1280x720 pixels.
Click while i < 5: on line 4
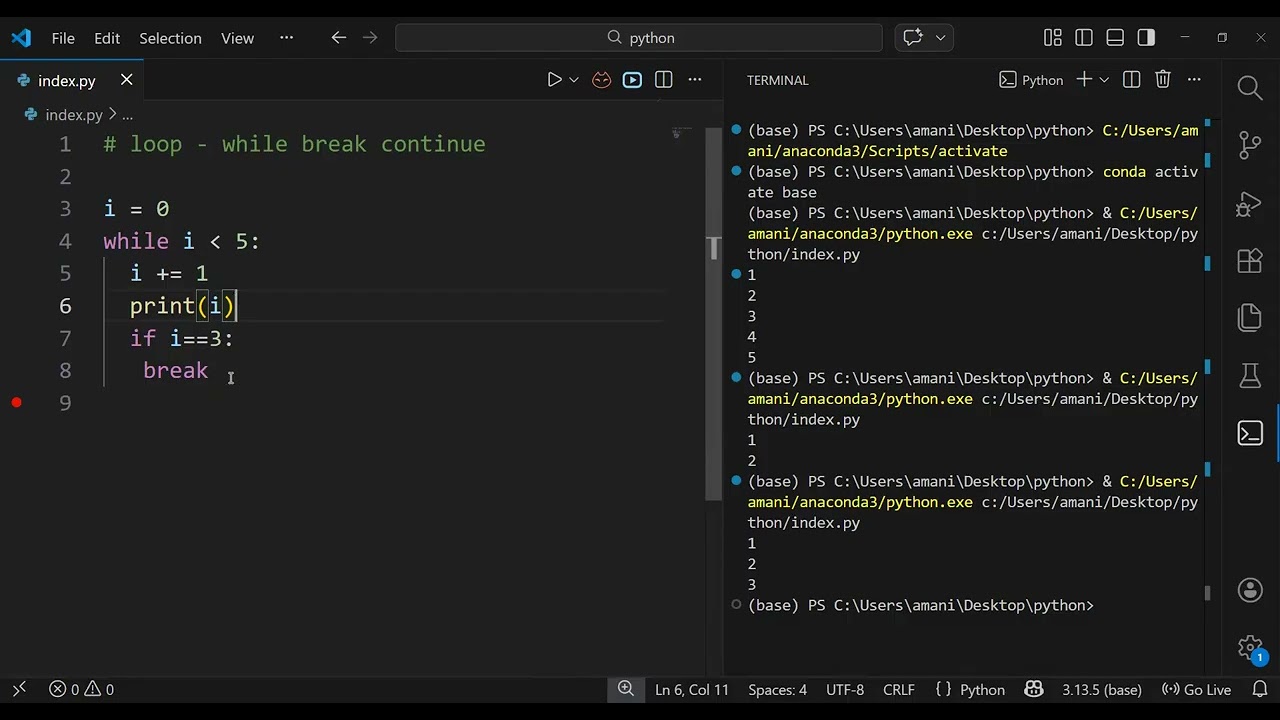[x=181, y=241]
